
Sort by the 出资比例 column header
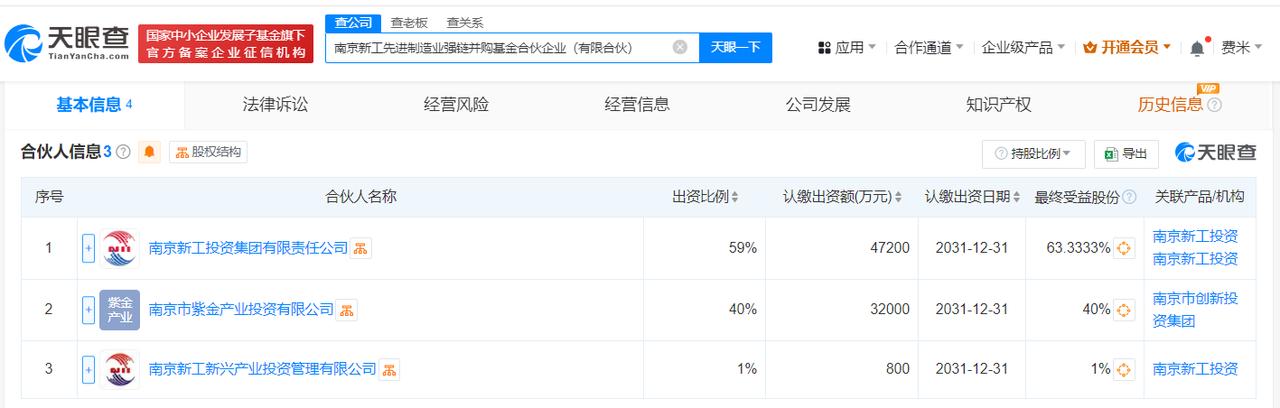706,197
